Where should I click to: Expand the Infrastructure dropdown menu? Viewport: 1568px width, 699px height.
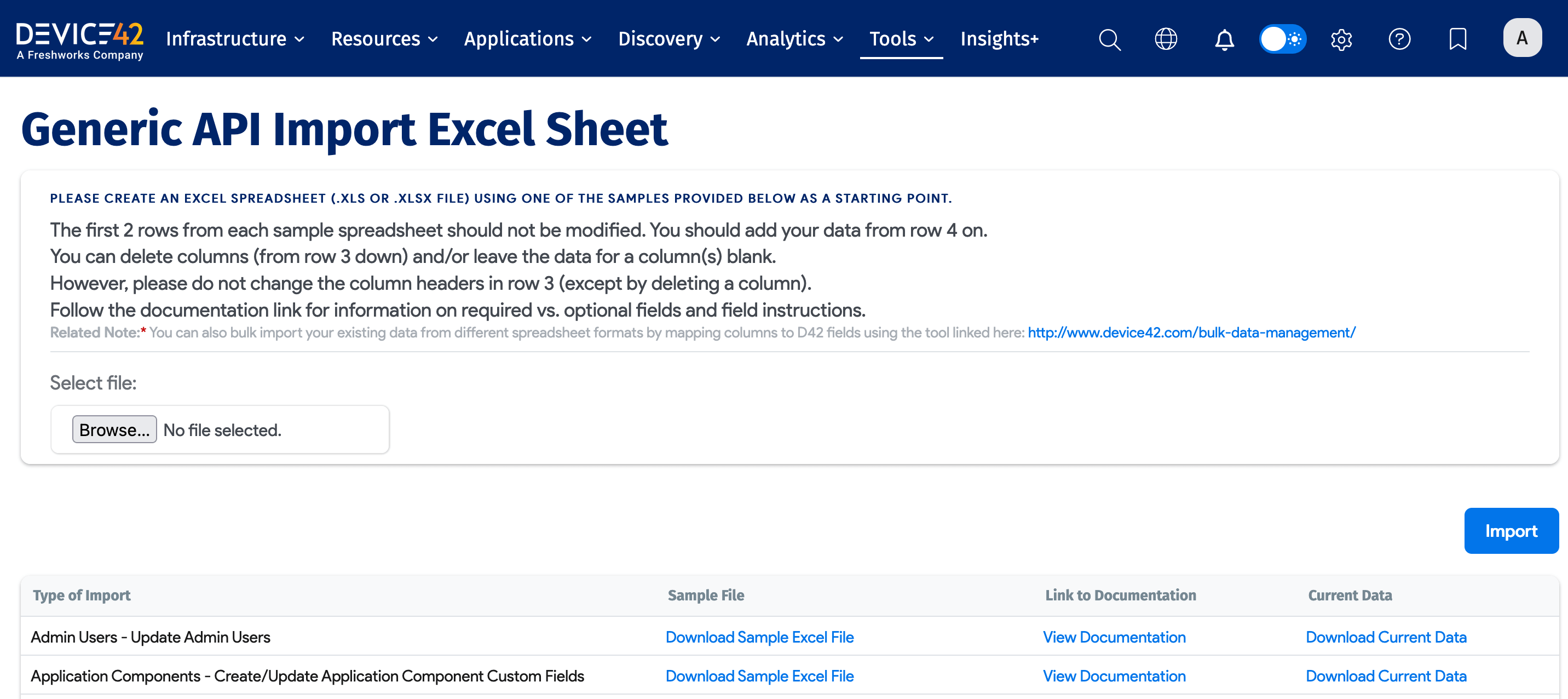coord(235,39)
